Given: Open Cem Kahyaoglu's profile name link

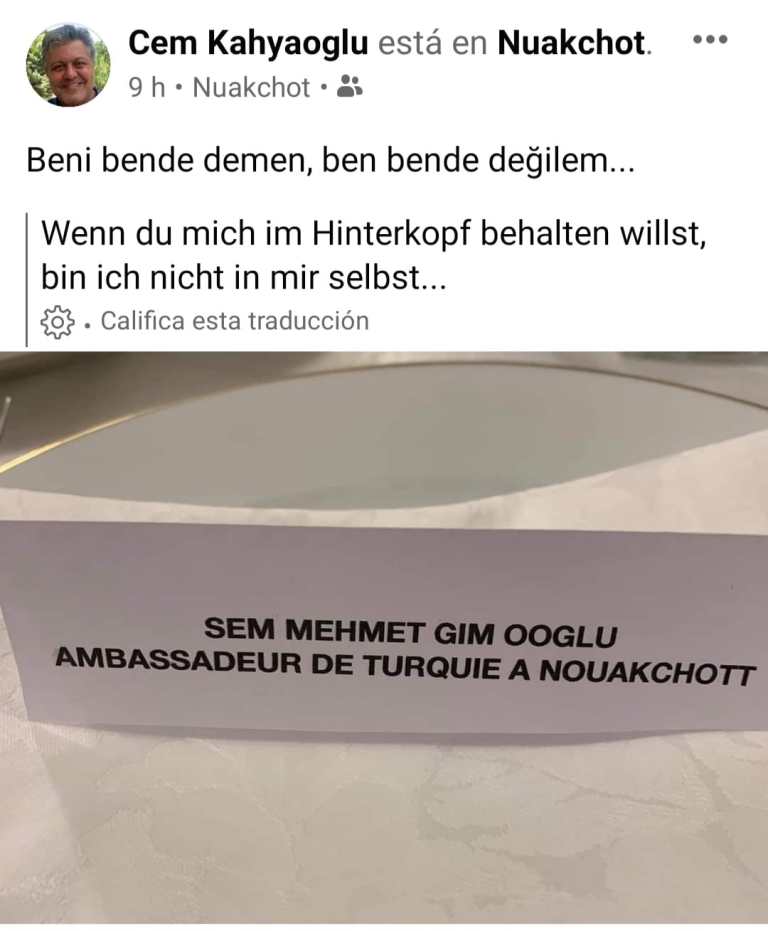Looking at the screenshot, I should [x=248, y=43].
